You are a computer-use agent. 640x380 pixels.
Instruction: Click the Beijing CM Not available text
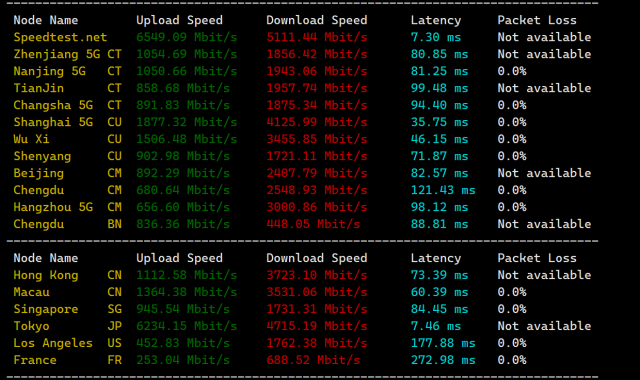point(544,173)
